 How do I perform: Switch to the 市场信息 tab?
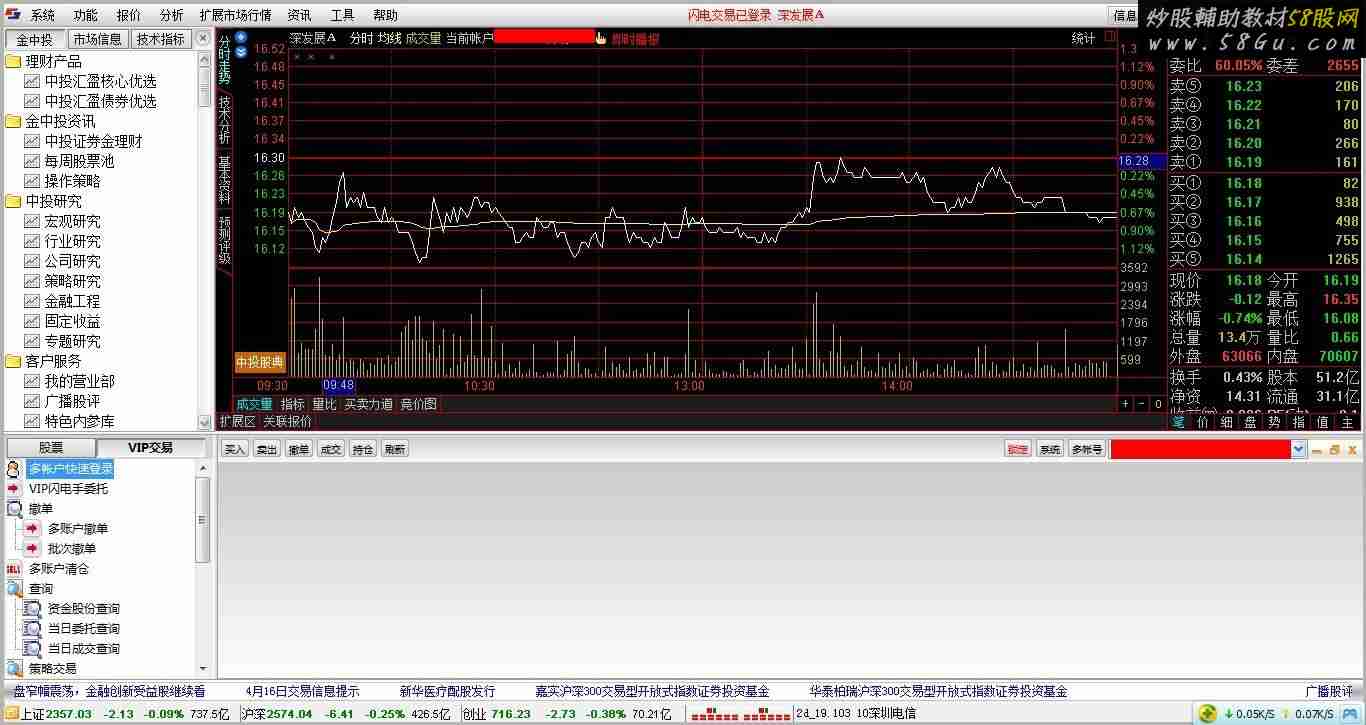97,39
